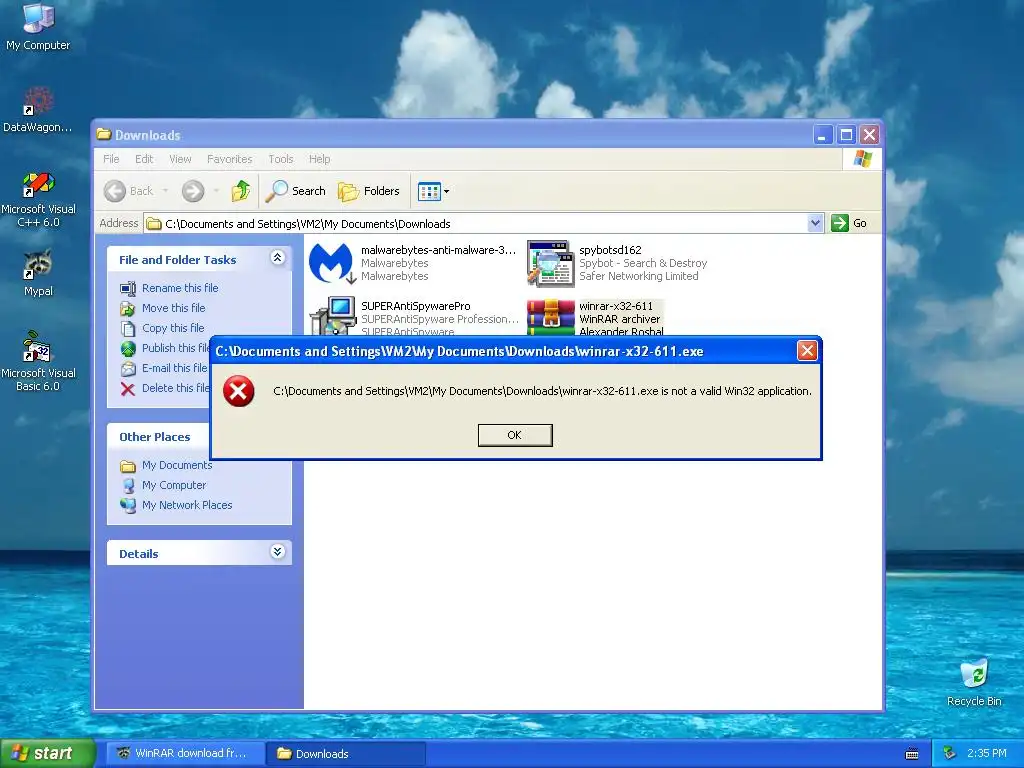Select Microsoft Visual Basic 6.0 desktop icon

[x=38, y=361]
